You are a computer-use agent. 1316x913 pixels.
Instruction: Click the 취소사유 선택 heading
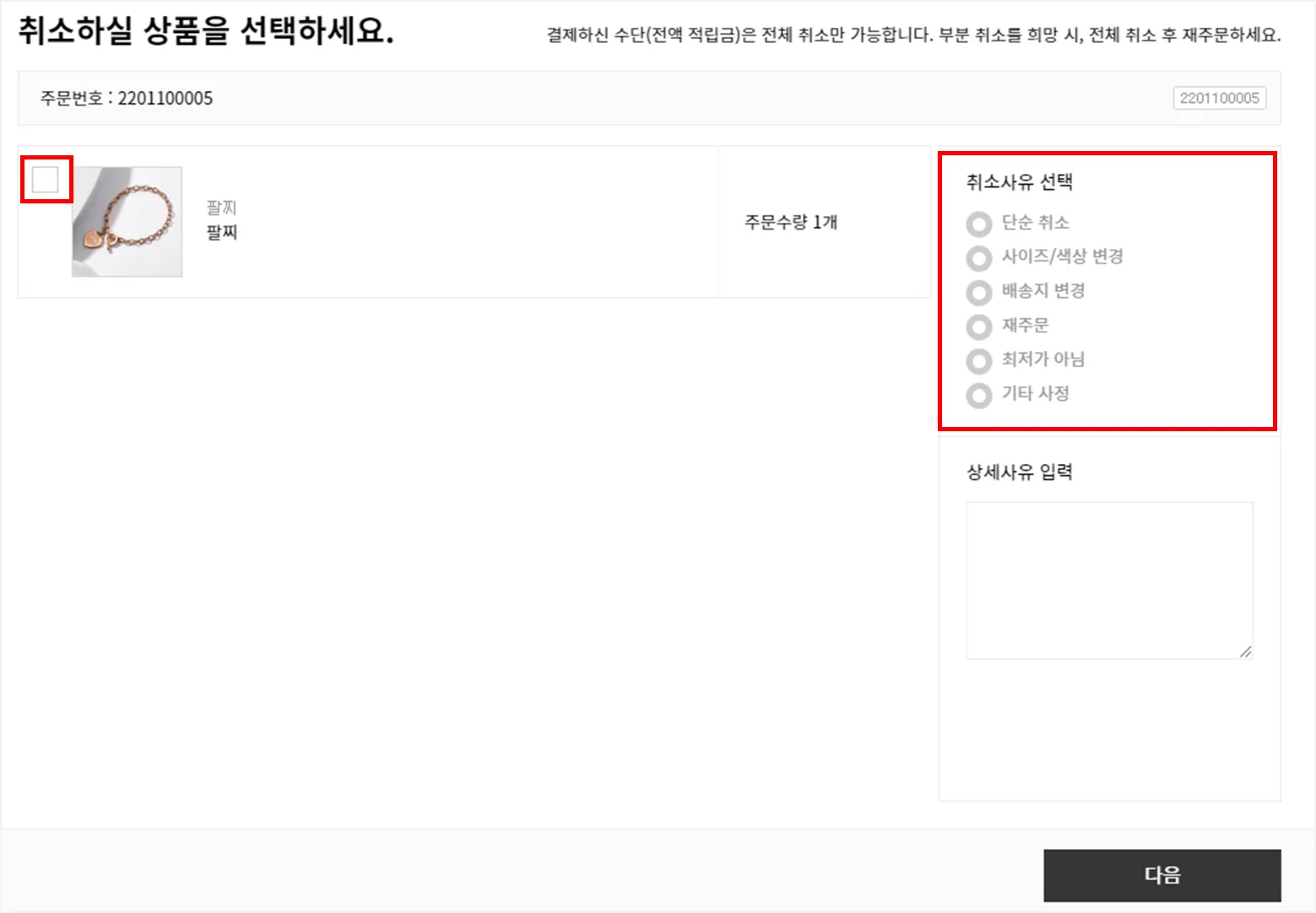(1019, 181)
